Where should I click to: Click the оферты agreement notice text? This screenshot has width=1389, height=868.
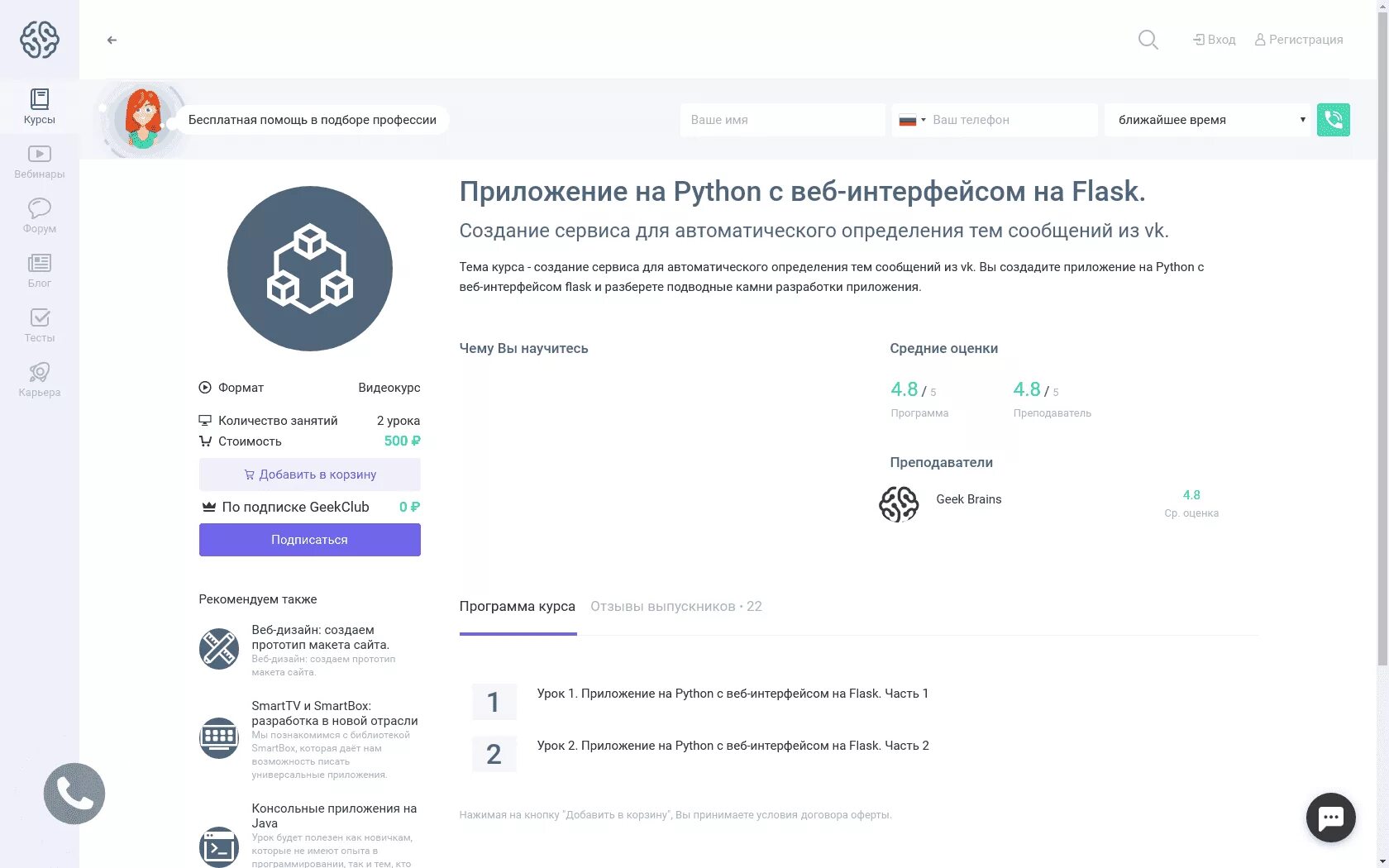pos(675,815)
